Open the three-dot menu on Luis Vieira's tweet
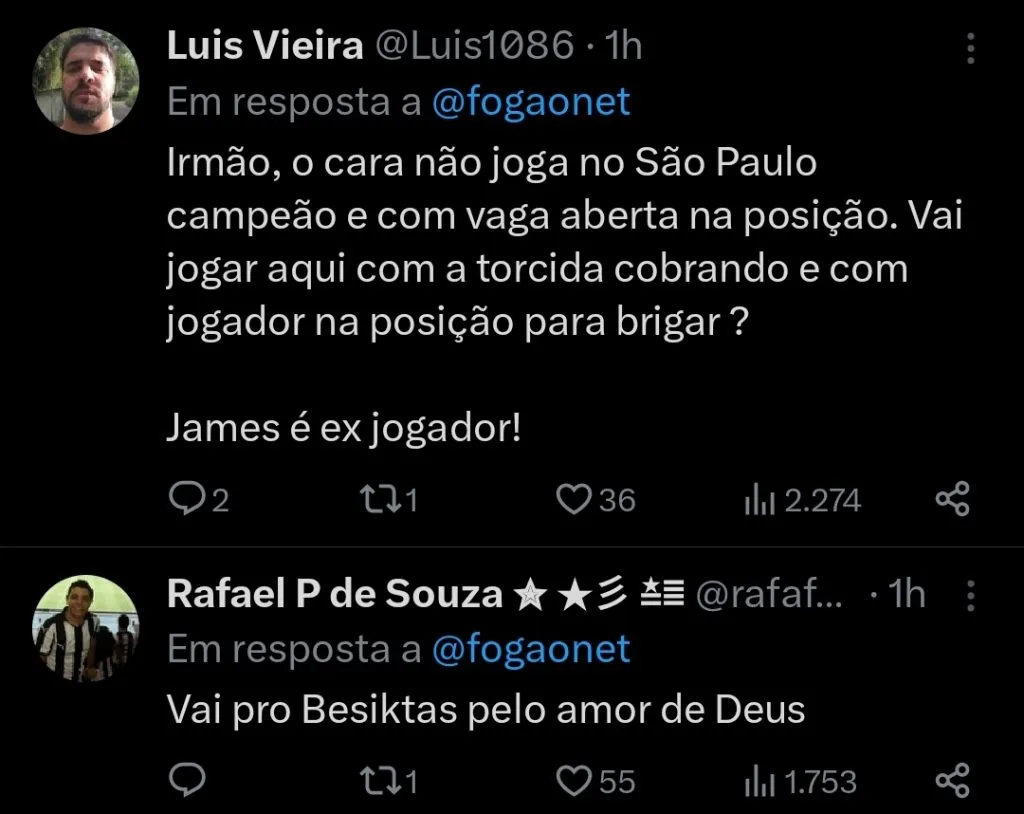Screen dimensions: 1024x814 coord(969,48)
